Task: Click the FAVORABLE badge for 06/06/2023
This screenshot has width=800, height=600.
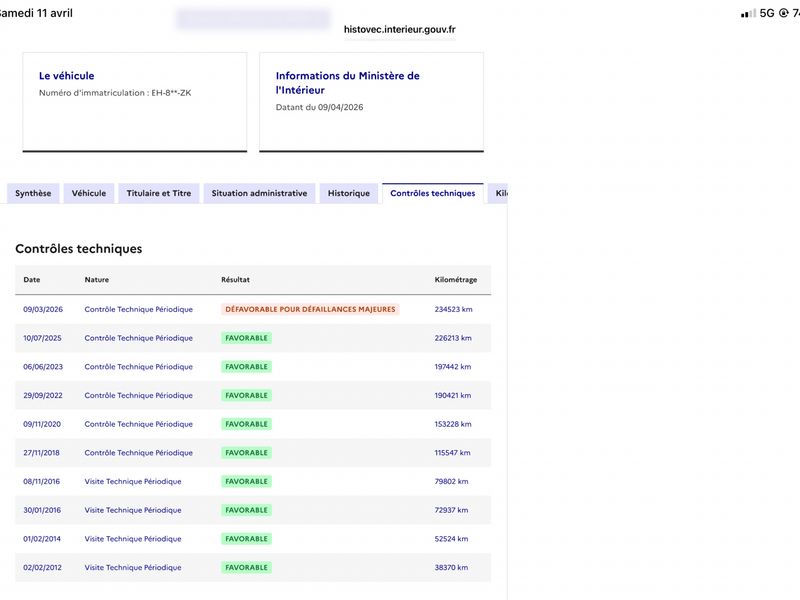Action: tap(246, 366)
